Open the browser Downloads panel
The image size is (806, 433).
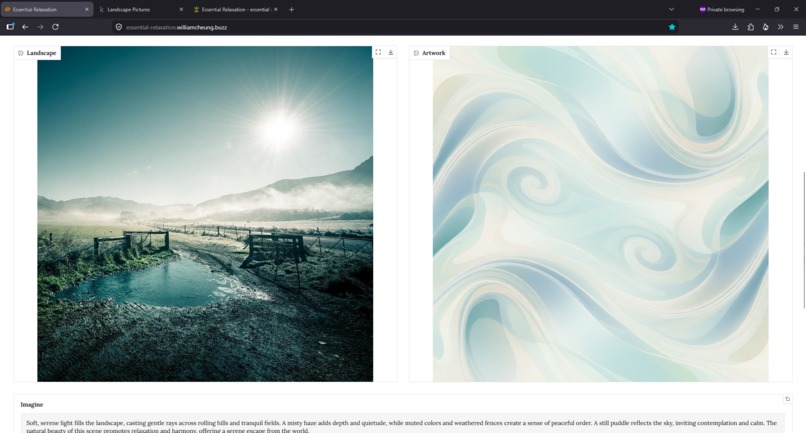tap(735, 27)
